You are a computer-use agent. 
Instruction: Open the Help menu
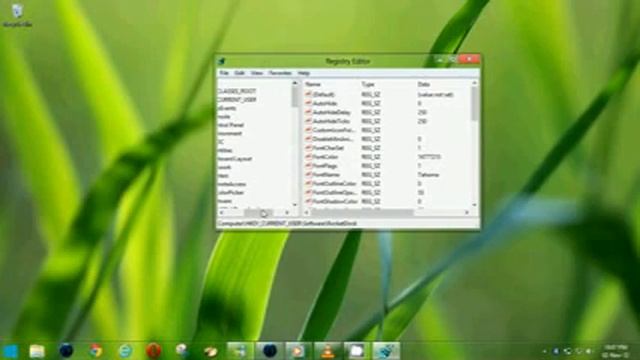point(303,73)
